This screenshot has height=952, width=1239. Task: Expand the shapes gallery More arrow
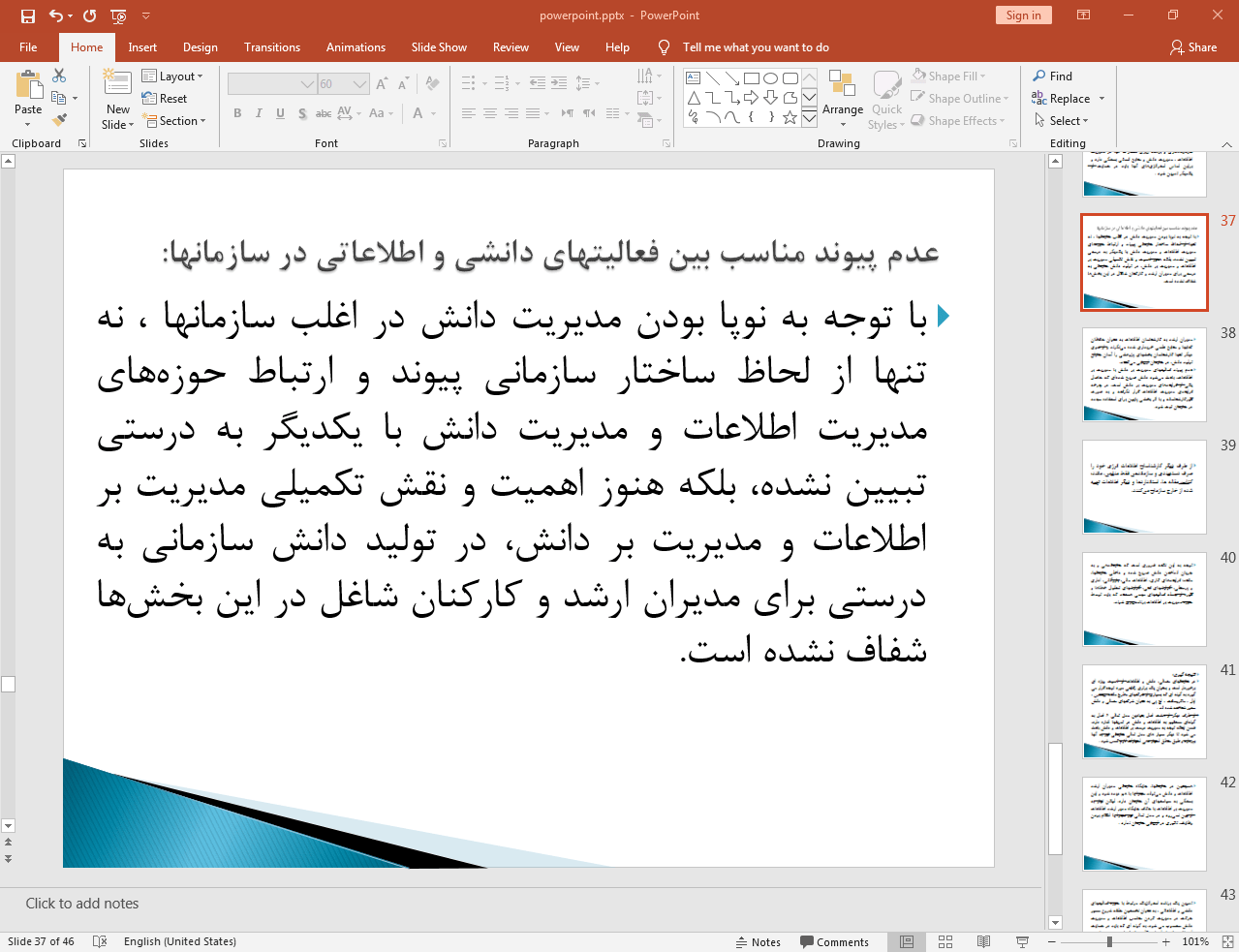(x=809, y=117)
